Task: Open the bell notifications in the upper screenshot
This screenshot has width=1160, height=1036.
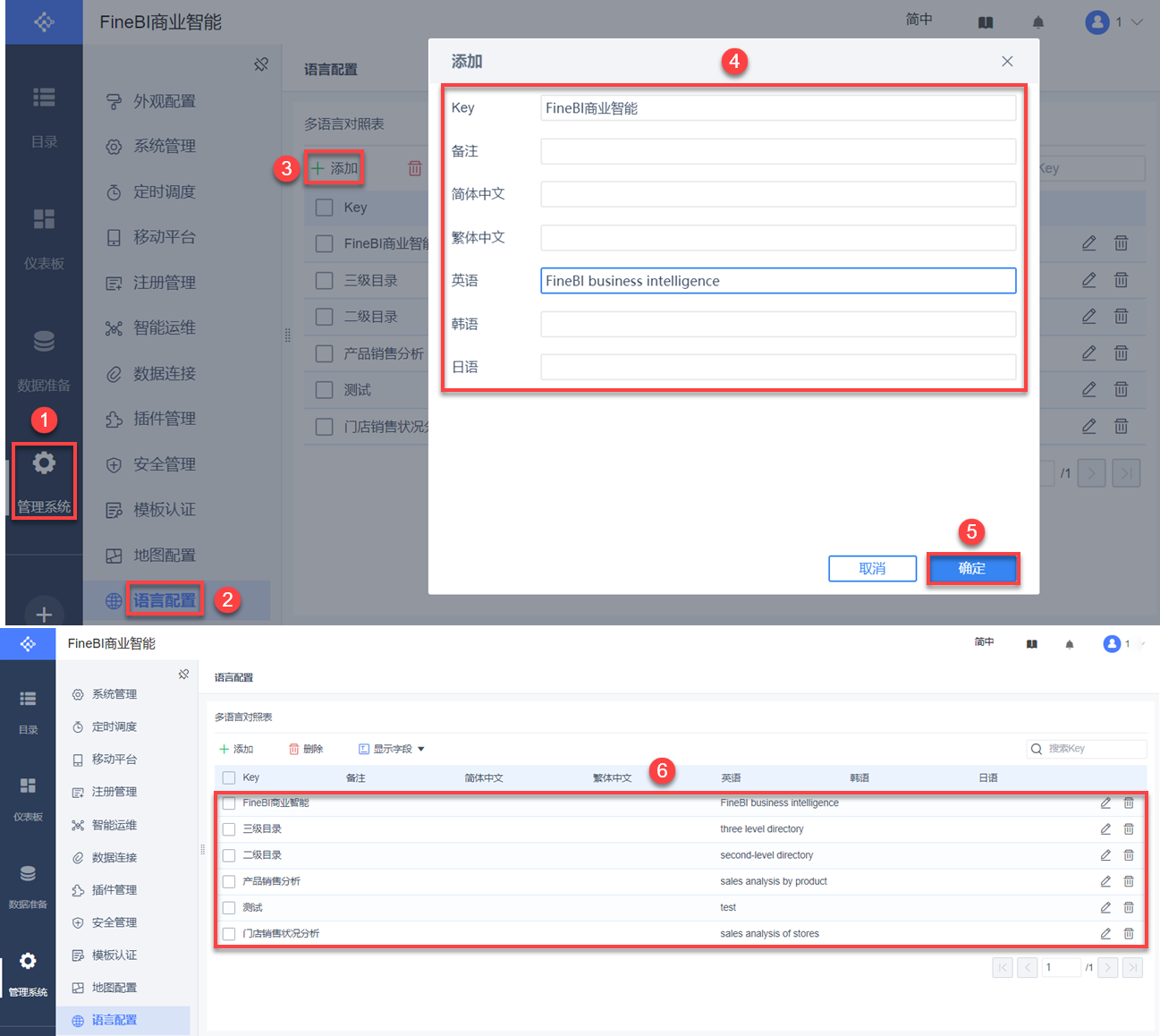Action: click(x=1037, y=21)
